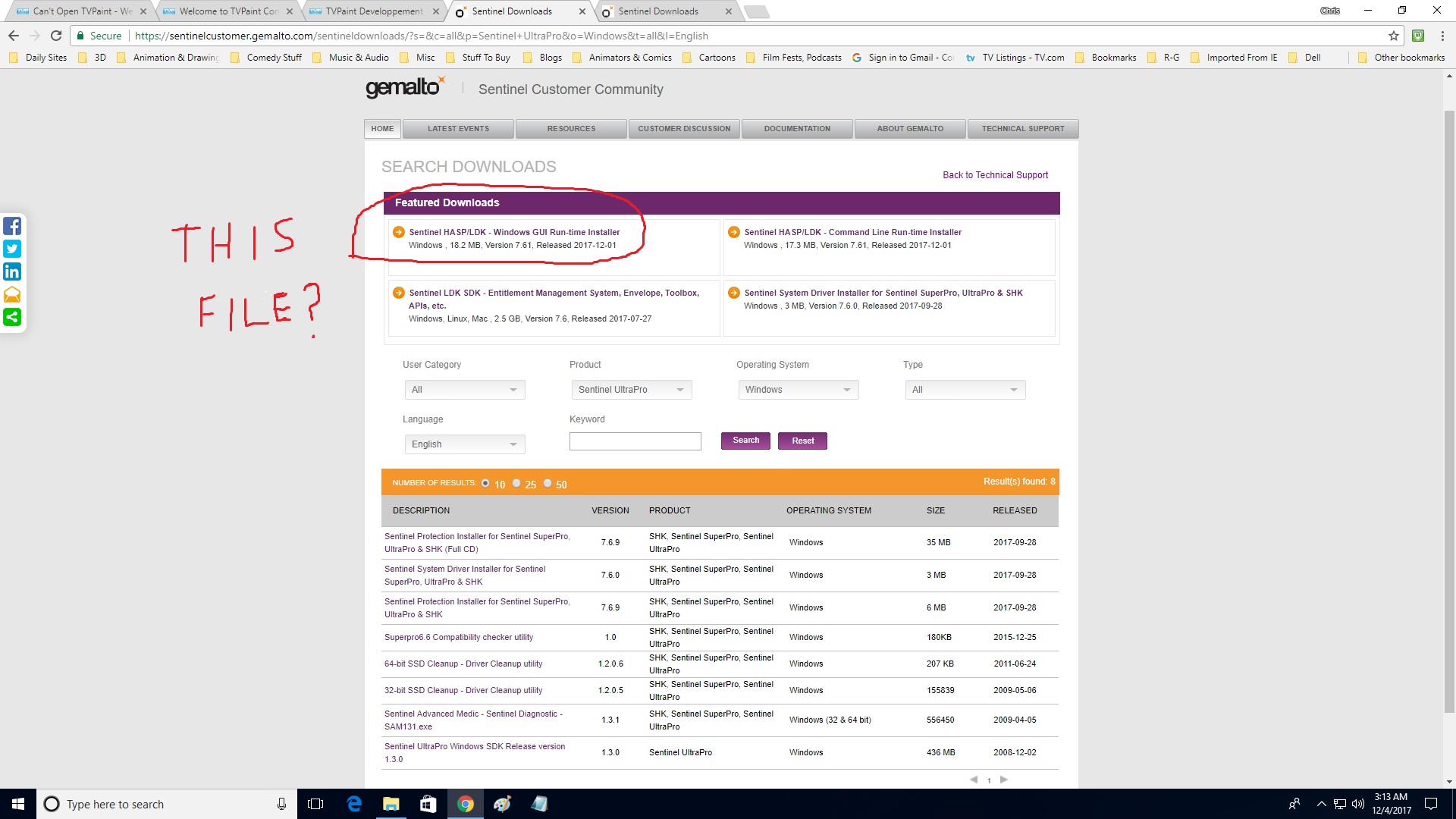This screenshot has height=819, width=1456.
Task: Go to previous results page arrow
Action: (974, 780)
